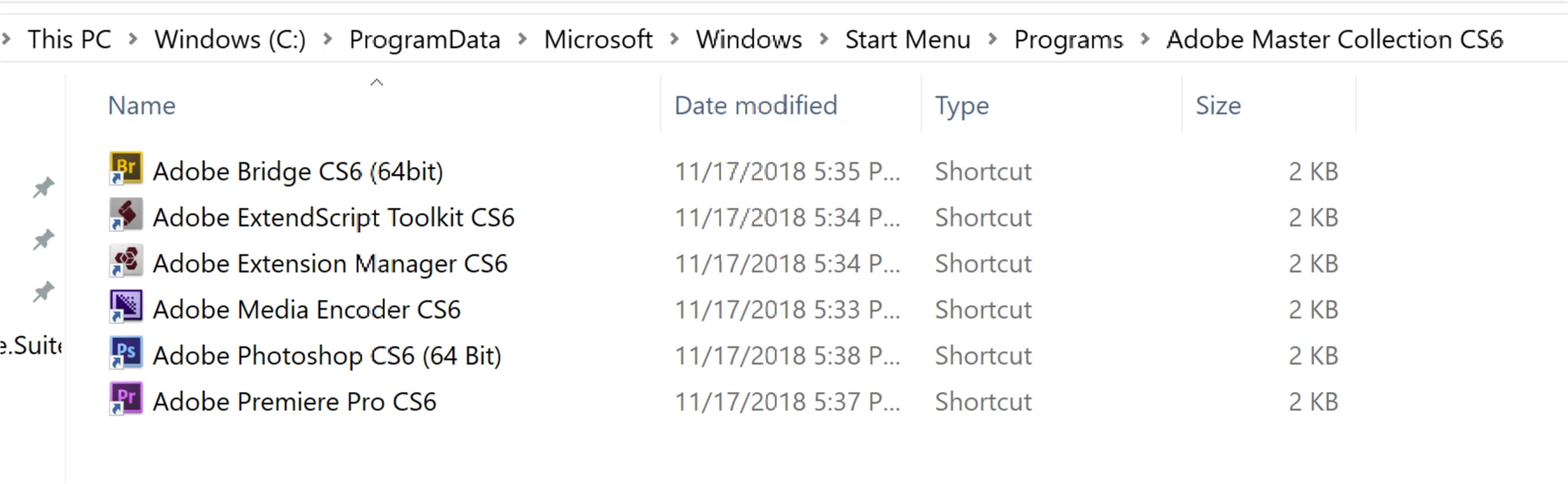Screen dimensions: 1568x484
Task: Sort files by Name column header
Action: [x=142, y=106]
